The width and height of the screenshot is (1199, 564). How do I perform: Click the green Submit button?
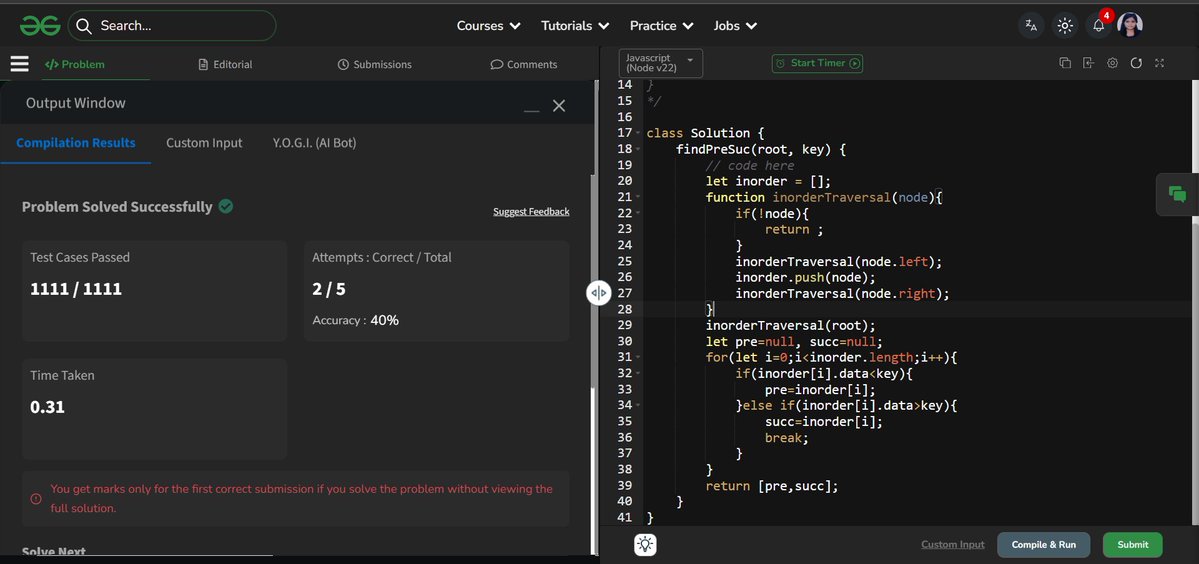[1132, 545]
